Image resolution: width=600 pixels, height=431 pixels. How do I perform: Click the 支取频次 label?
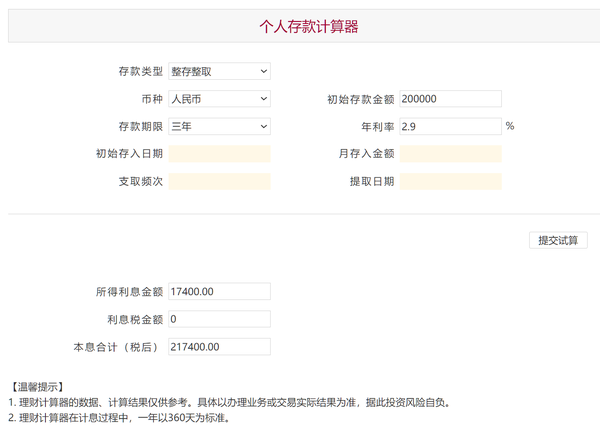click(140, 181)
